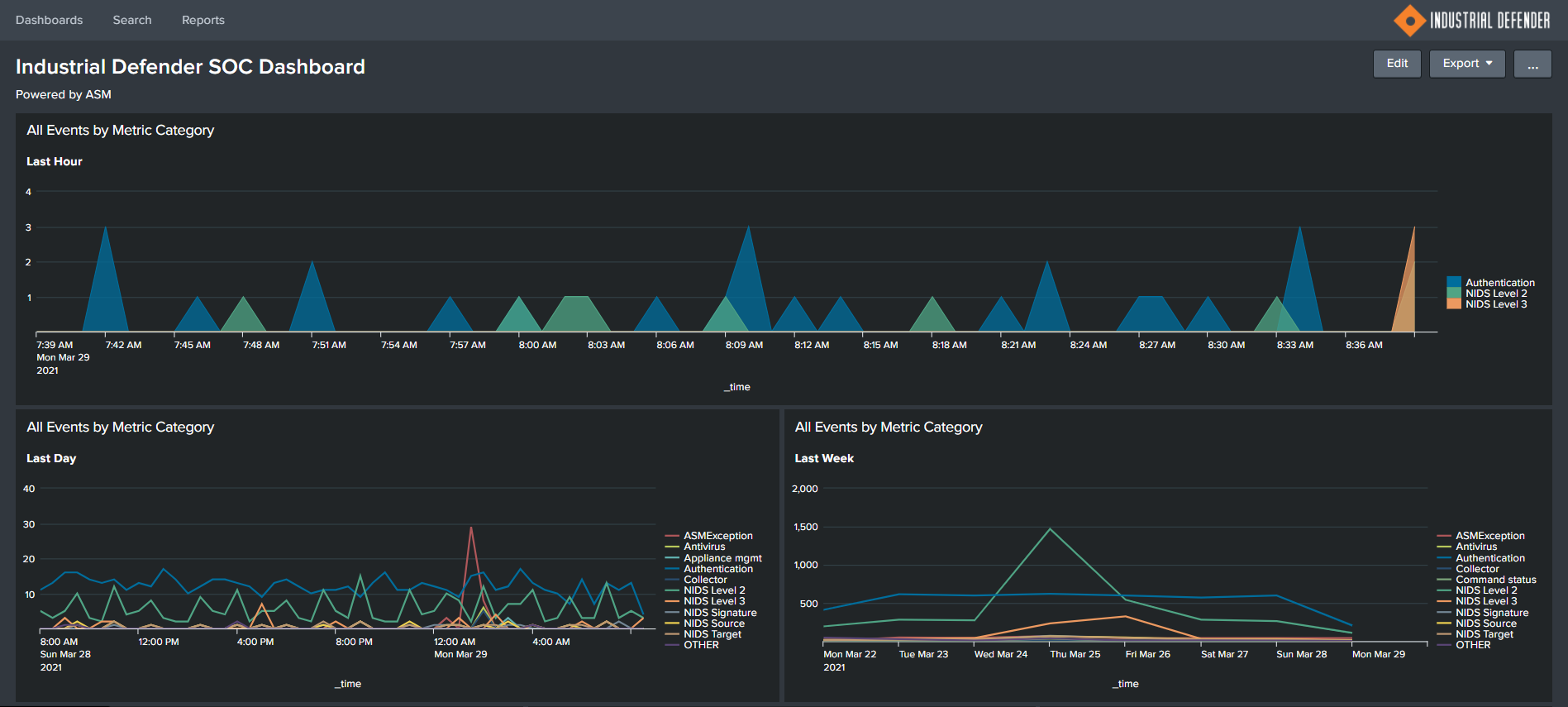Click the orange NIDS Level 3 peak at chart end
The width and height of the screenshot is (1568, 707).
point(1414,227)
